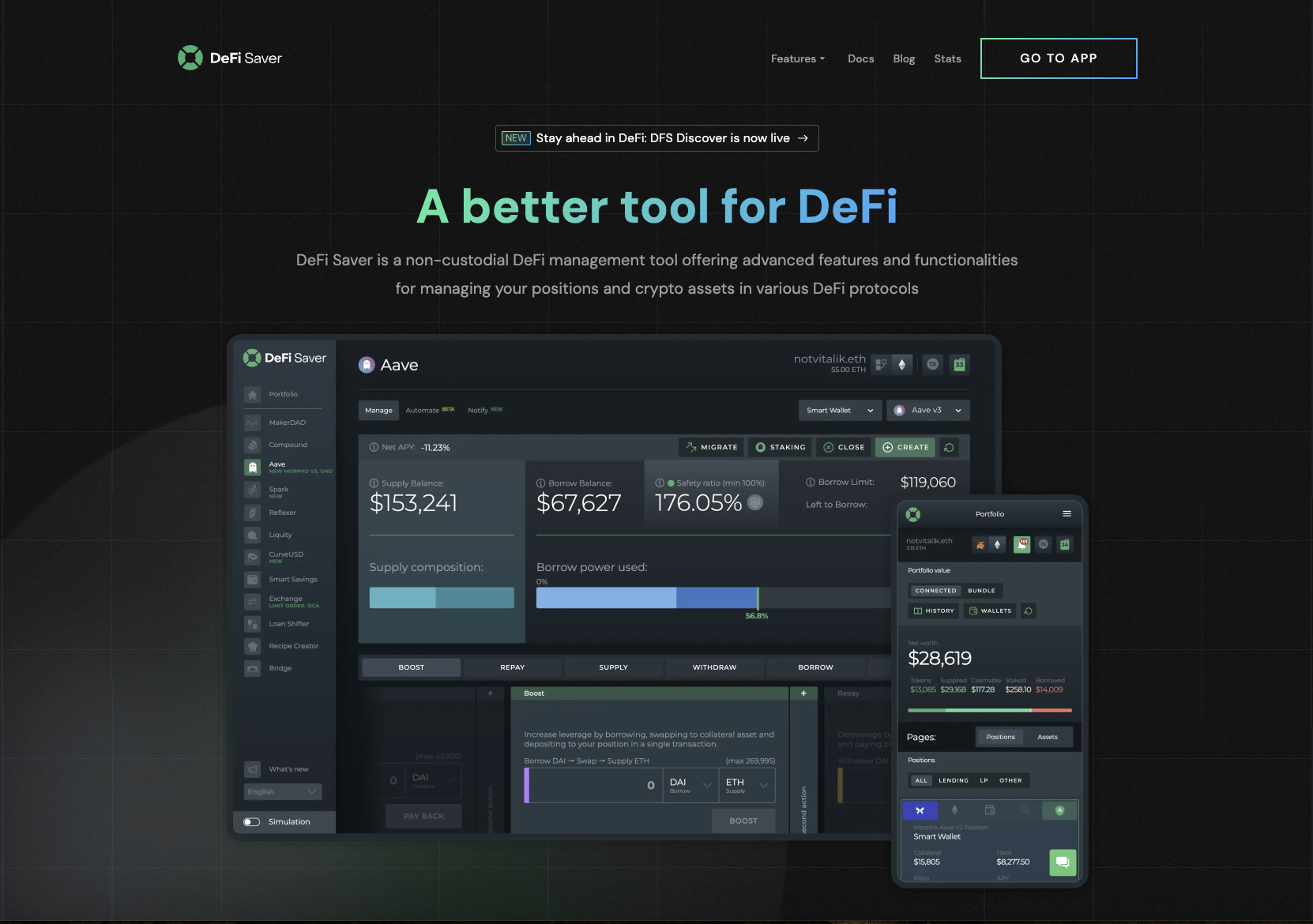Click the green icon at the Aave header's right end
Screen dimensions: 1313x924
959,364
